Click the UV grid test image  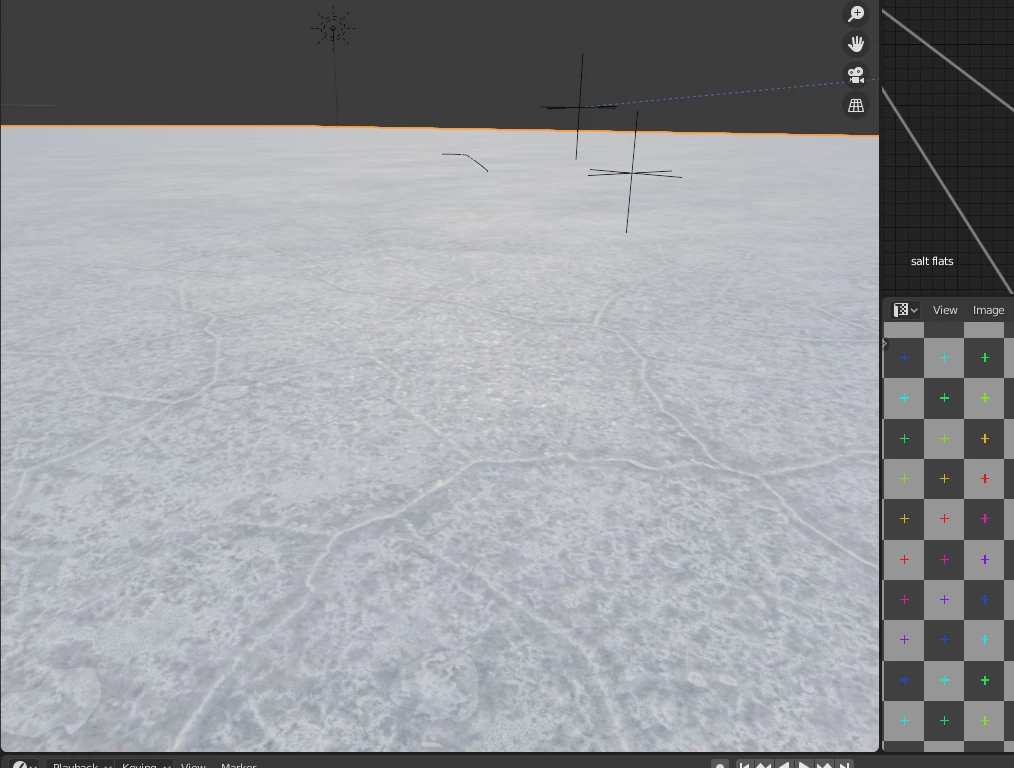click(x=949, y=537)
